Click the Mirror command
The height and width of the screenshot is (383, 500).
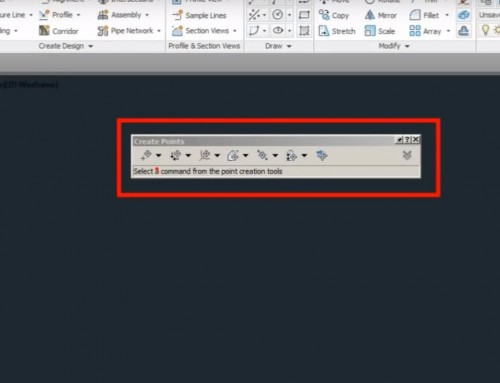[381, 15]
